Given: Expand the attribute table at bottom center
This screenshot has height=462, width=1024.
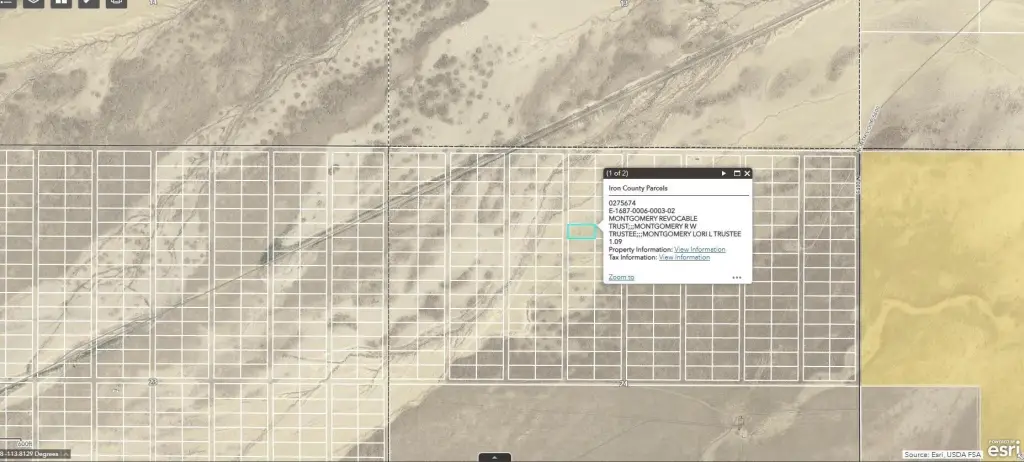Looking at the screenshot, I should tap(495, 457).
